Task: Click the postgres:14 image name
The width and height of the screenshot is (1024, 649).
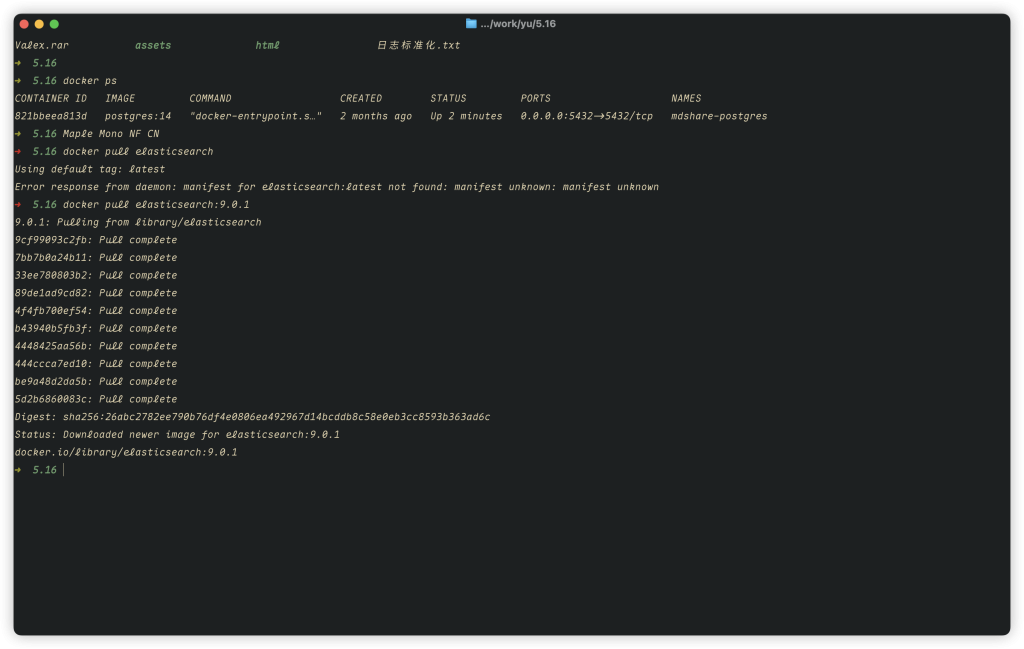Action: (138, 116)
